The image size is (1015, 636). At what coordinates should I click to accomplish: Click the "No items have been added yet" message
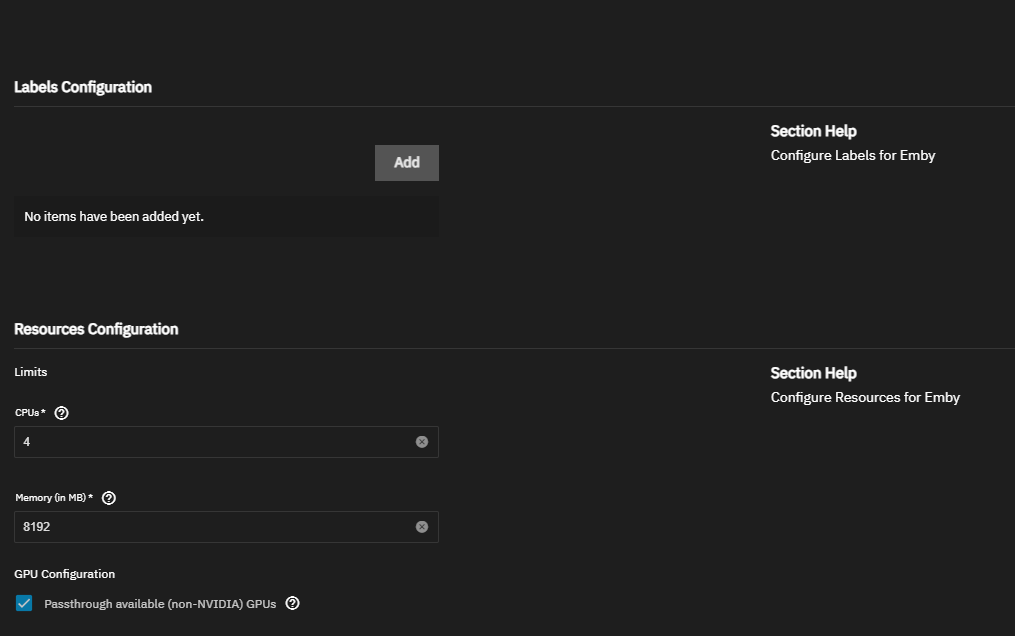[114, 216]
